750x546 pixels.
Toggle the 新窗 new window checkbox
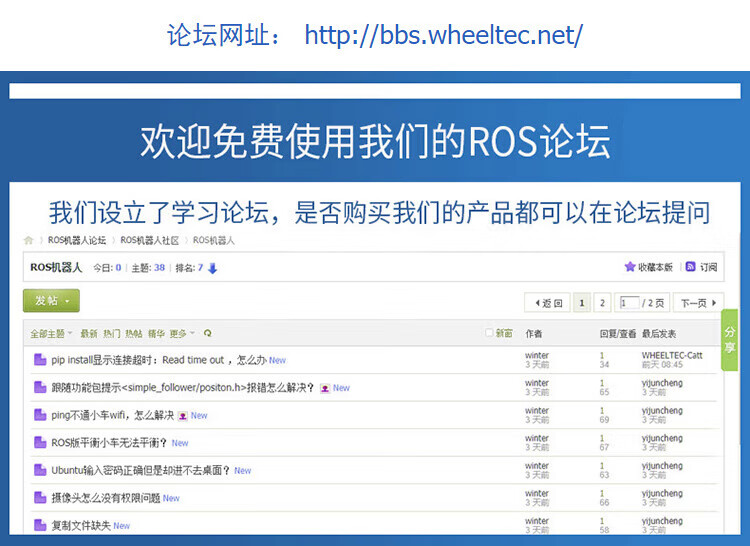(x=489, y=333)
